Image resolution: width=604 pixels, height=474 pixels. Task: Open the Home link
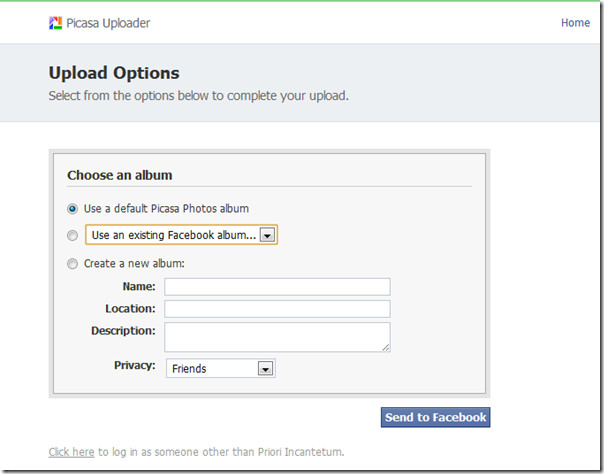(575, 23)
